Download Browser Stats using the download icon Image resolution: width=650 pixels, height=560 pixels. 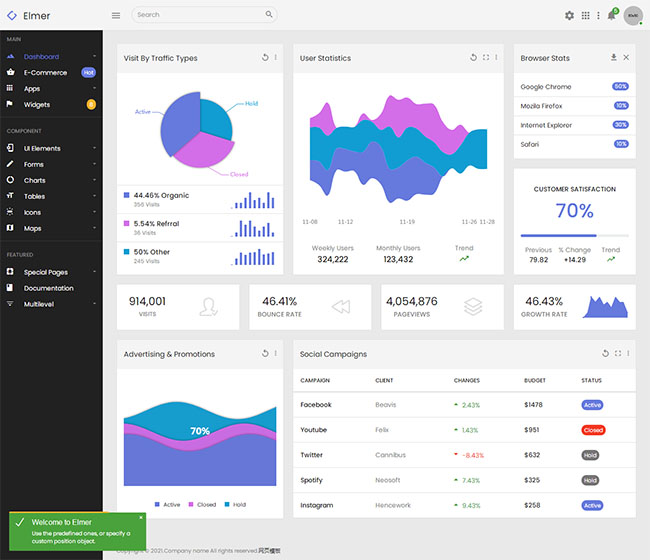tap(614, 58)
